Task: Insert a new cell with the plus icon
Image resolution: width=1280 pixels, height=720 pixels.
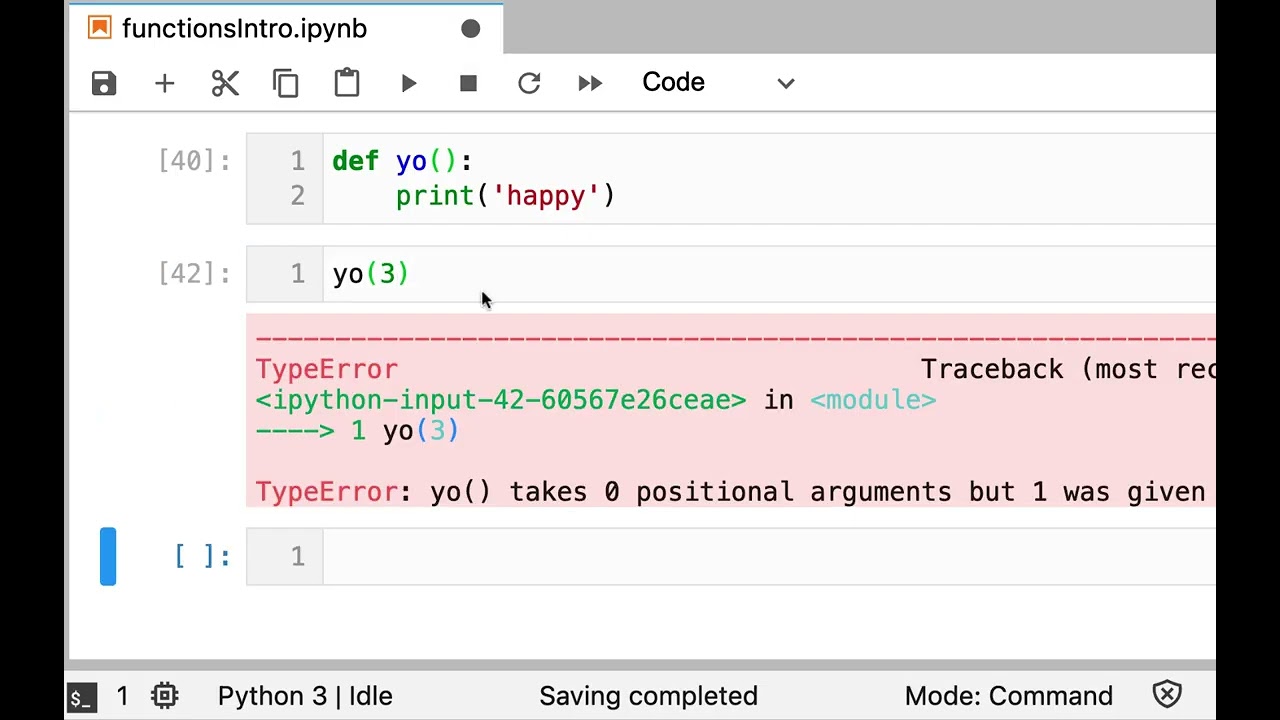Action: tap(165, 83)
